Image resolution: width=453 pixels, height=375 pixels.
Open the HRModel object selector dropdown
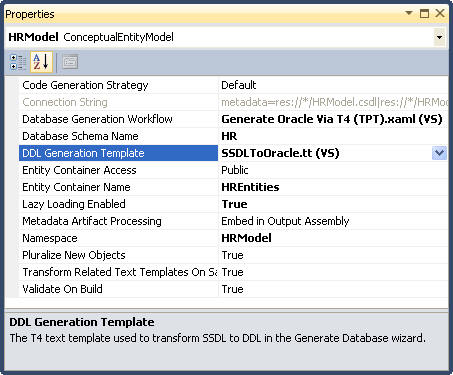tap(439, 37)
